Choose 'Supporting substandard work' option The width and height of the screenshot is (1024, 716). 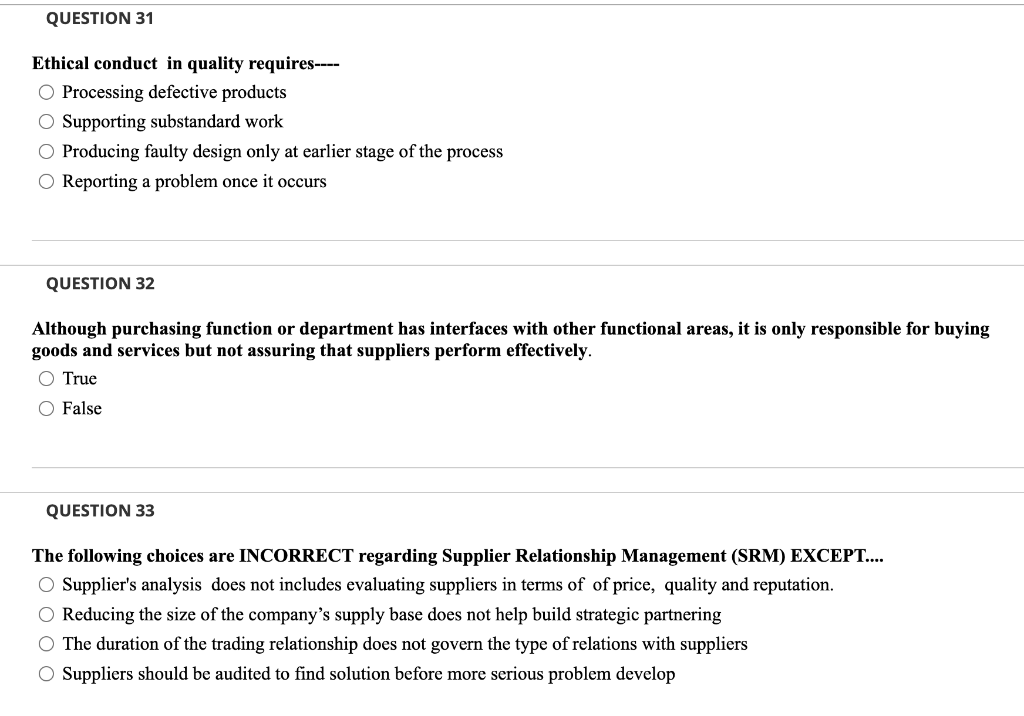tap(46, 121)
